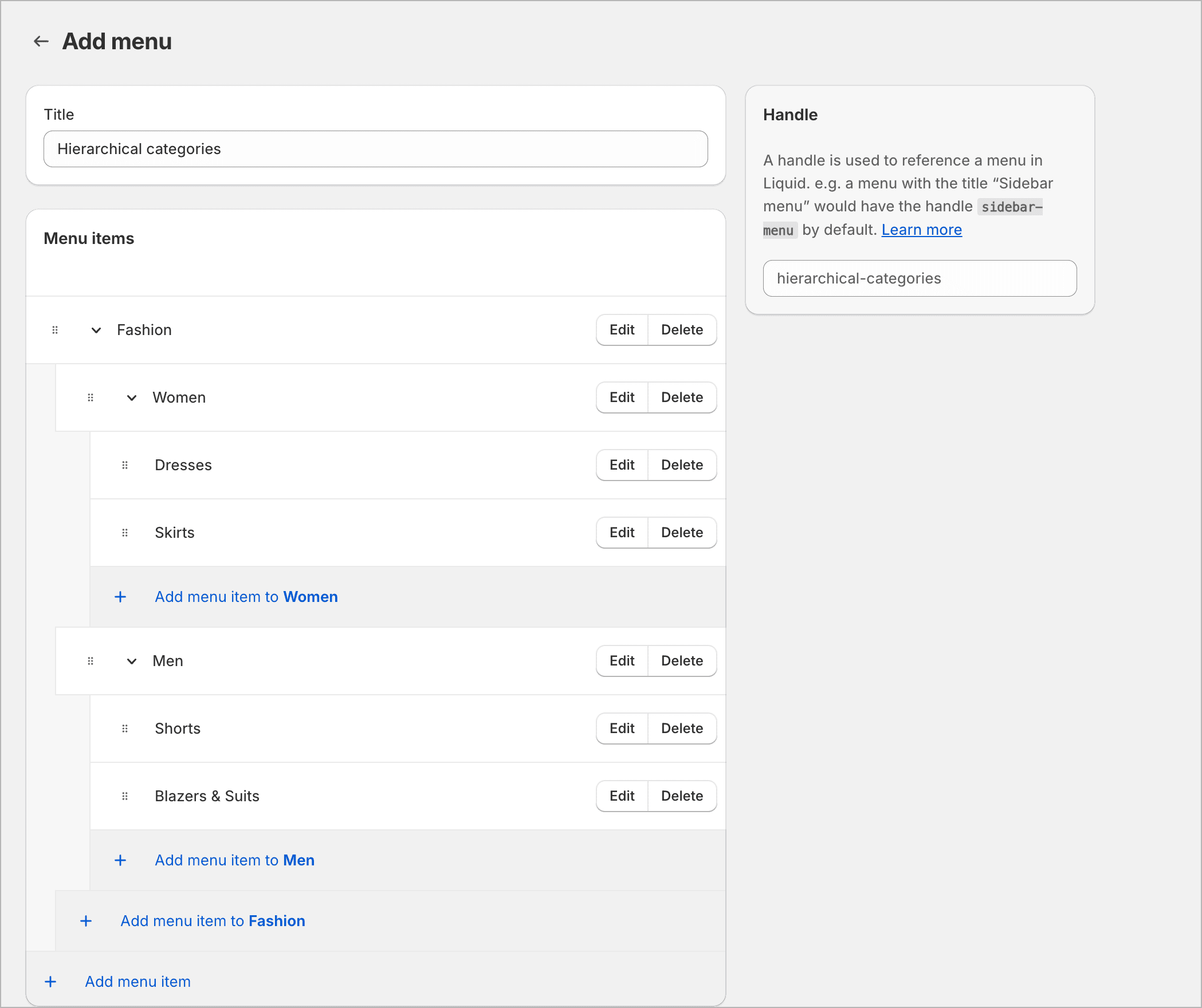This screenshot has width=1202, height=1008.
Task: Click the drag handle for Blazers & Suits
Action: coord(125,796)
